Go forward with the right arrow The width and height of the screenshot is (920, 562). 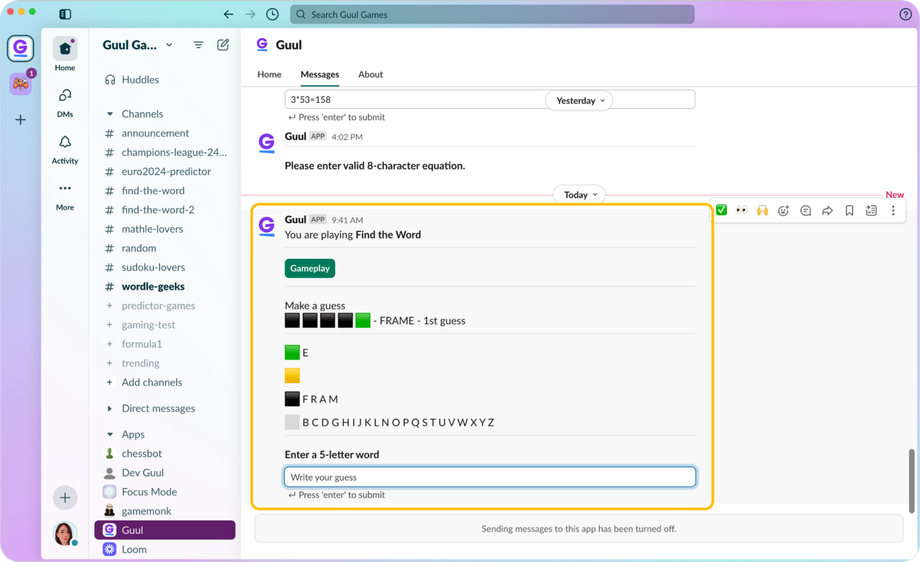click(251, 14)
